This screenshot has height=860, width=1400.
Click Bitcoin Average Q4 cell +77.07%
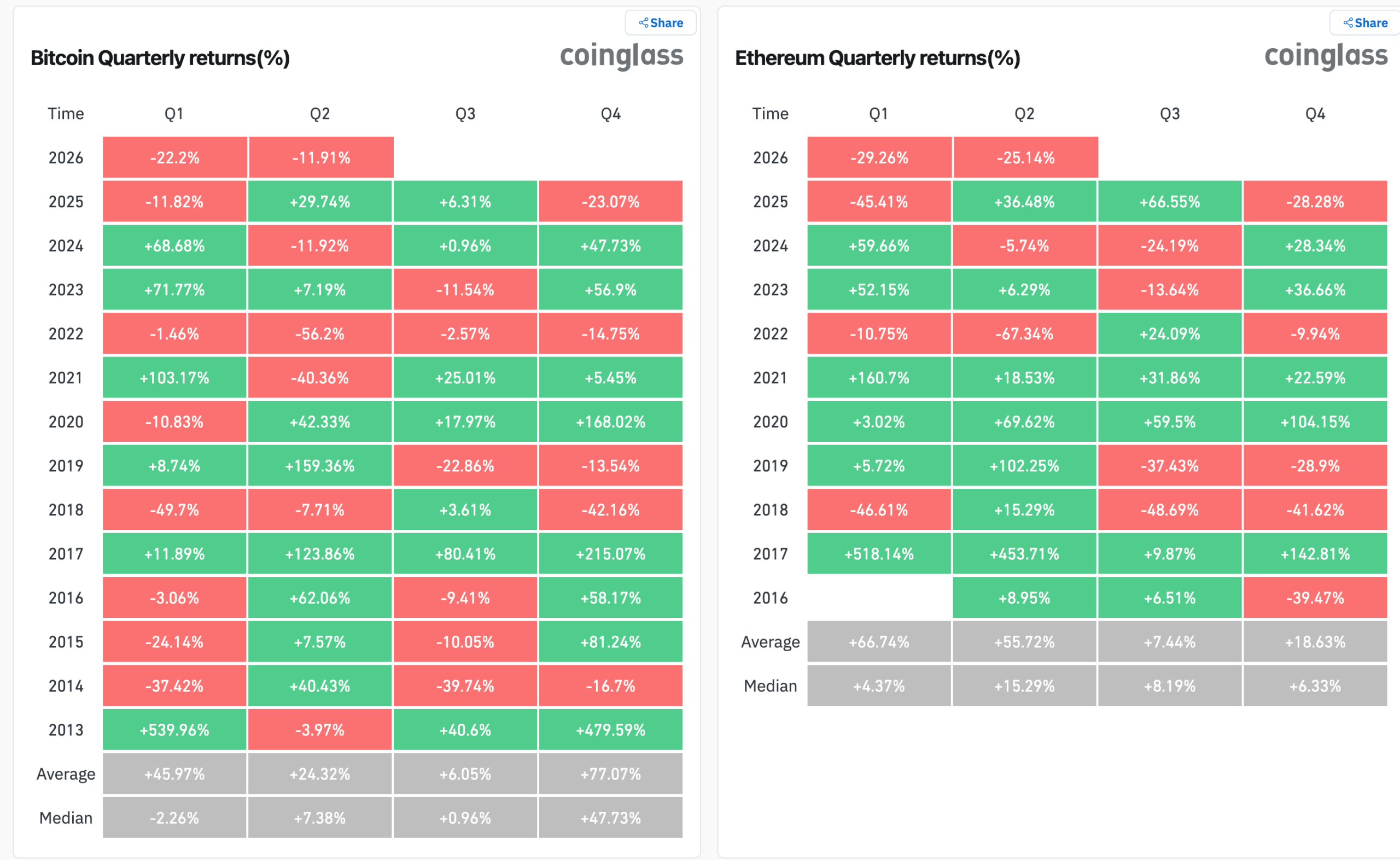point(610,774)
